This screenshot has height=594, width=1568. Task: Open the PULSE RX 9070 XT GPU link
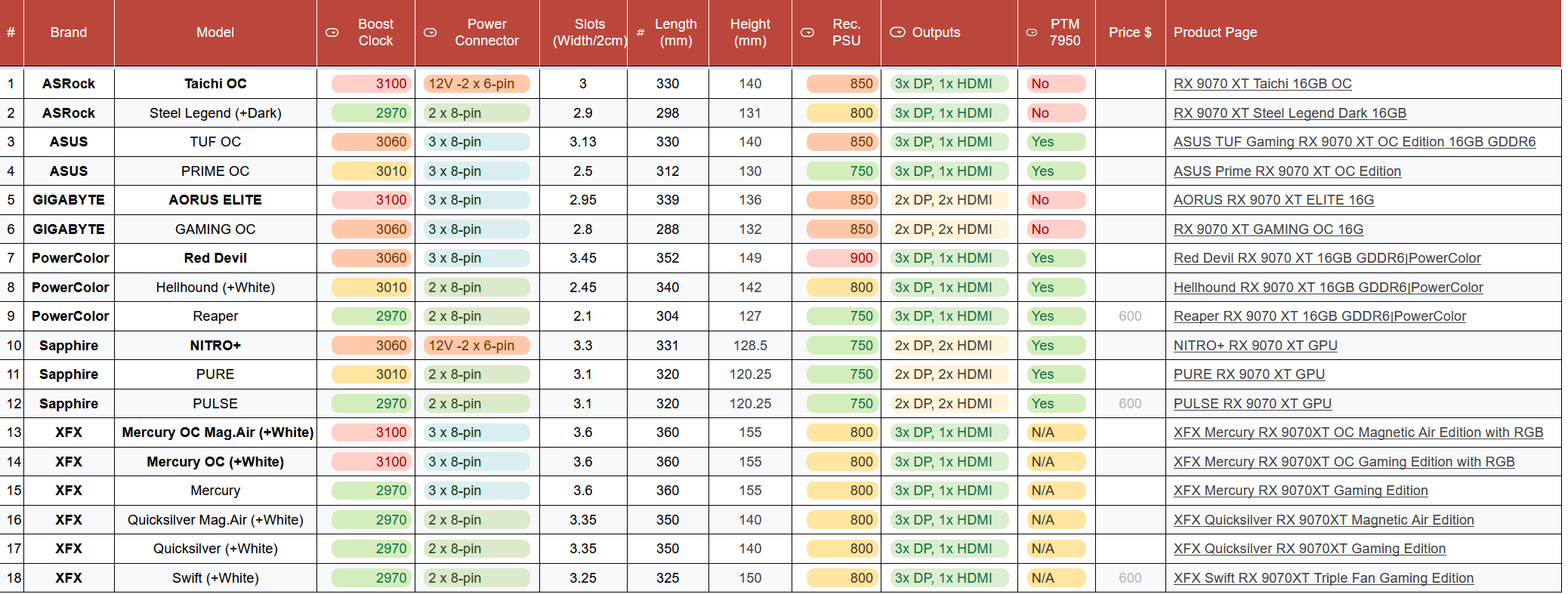coord(1252,404)
